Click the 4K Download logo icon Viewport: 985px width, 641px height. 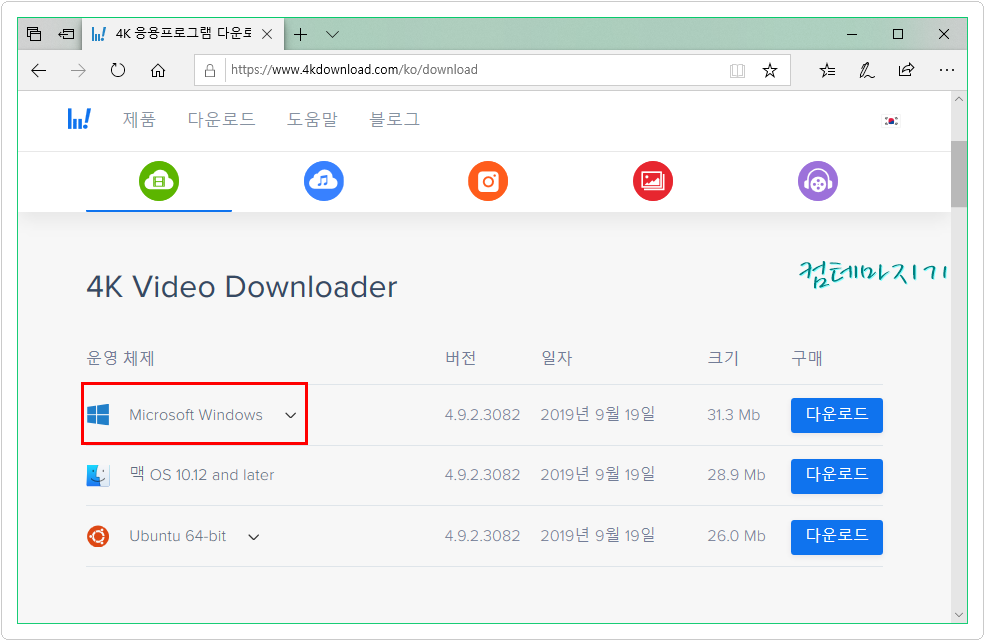79,119
